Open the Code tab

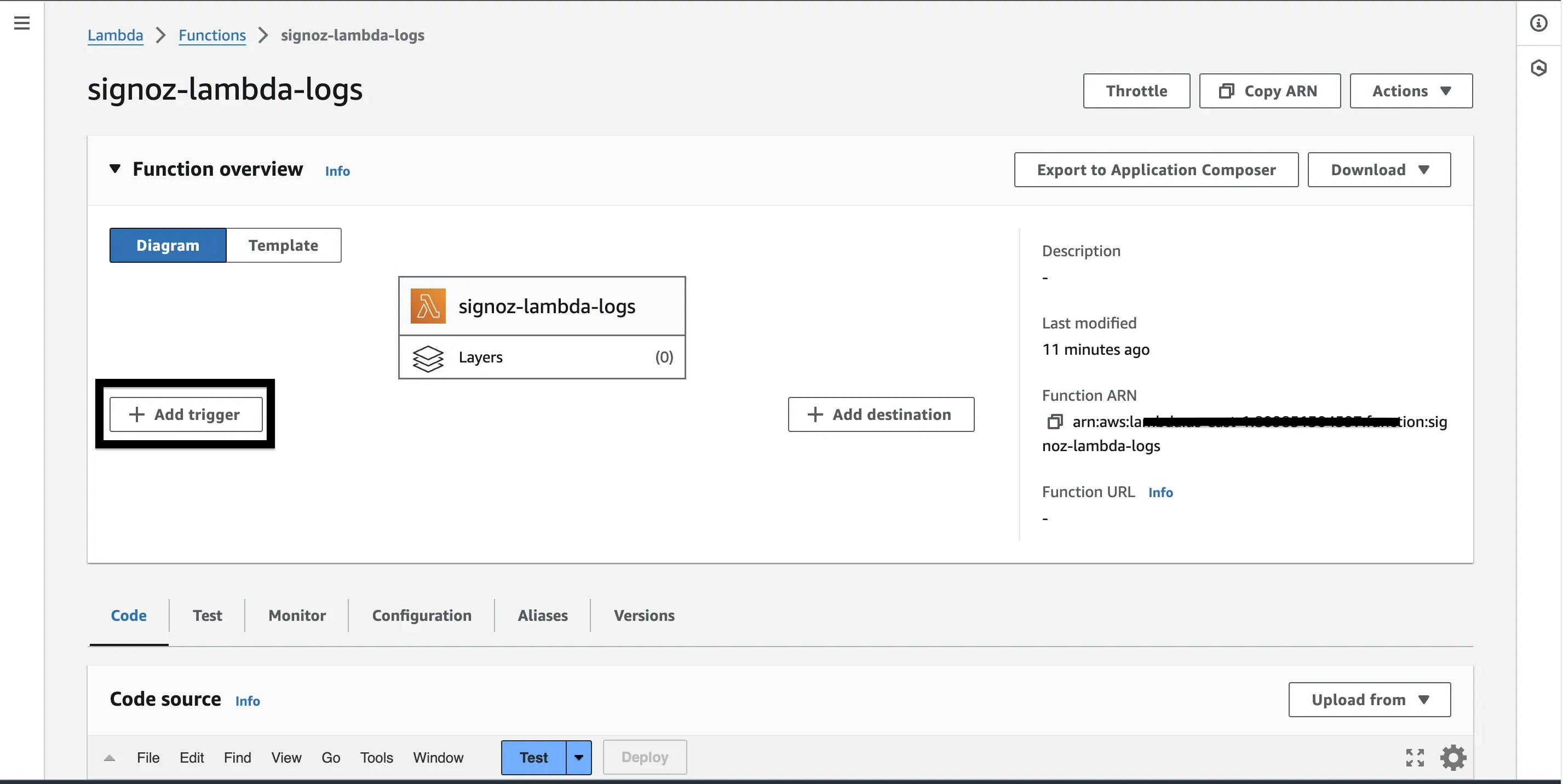(x=129, y=615)
